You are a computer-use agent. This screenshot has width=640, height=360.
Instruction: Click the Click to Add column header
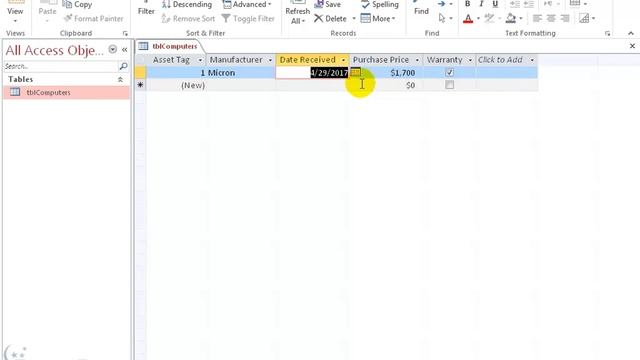point(506,60)
